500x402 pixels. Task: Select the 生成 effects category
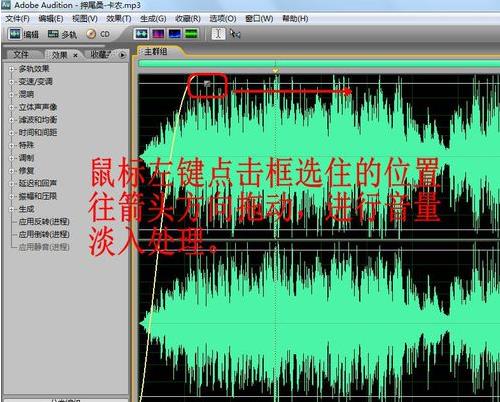click(x=26, y=209)
